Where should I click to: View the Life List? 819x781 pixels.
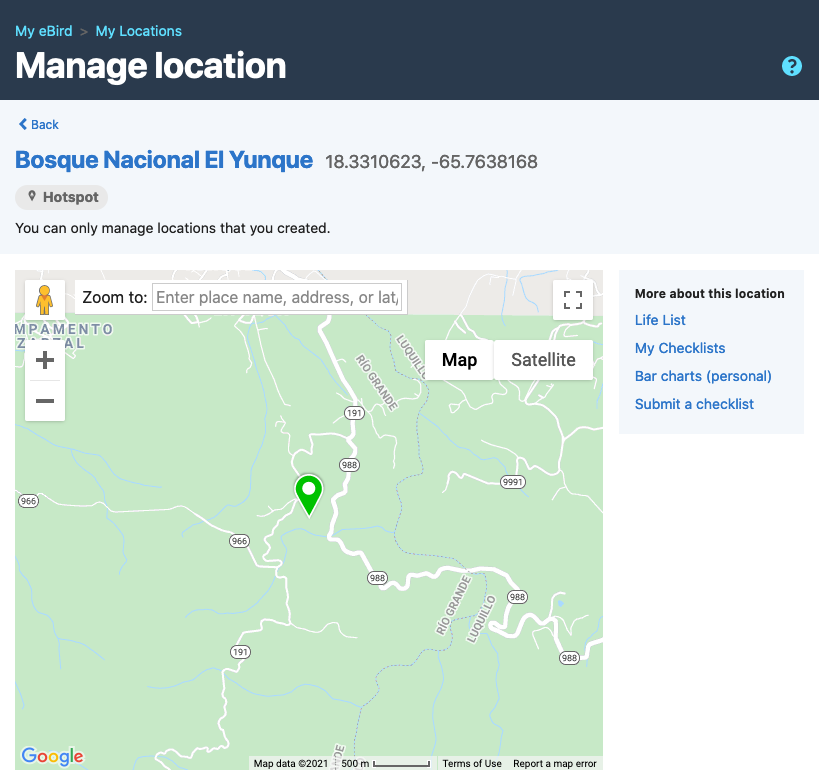pyautogui.click(x=660, y=320)
